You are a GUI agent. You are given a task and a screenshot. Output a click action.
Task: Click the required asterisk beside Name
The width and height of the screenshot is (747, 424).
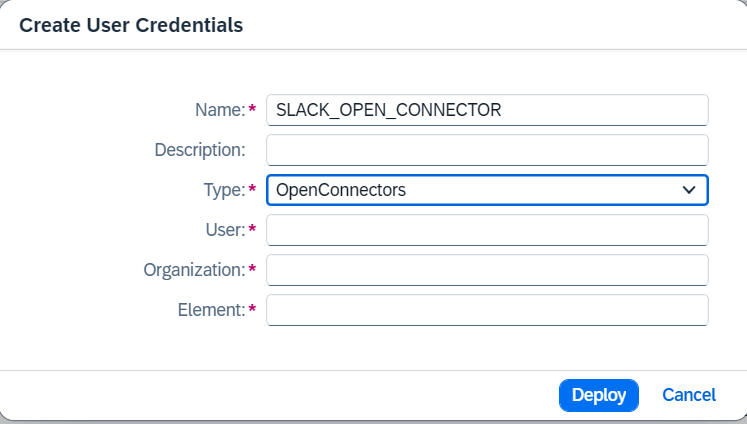point(252,109)
